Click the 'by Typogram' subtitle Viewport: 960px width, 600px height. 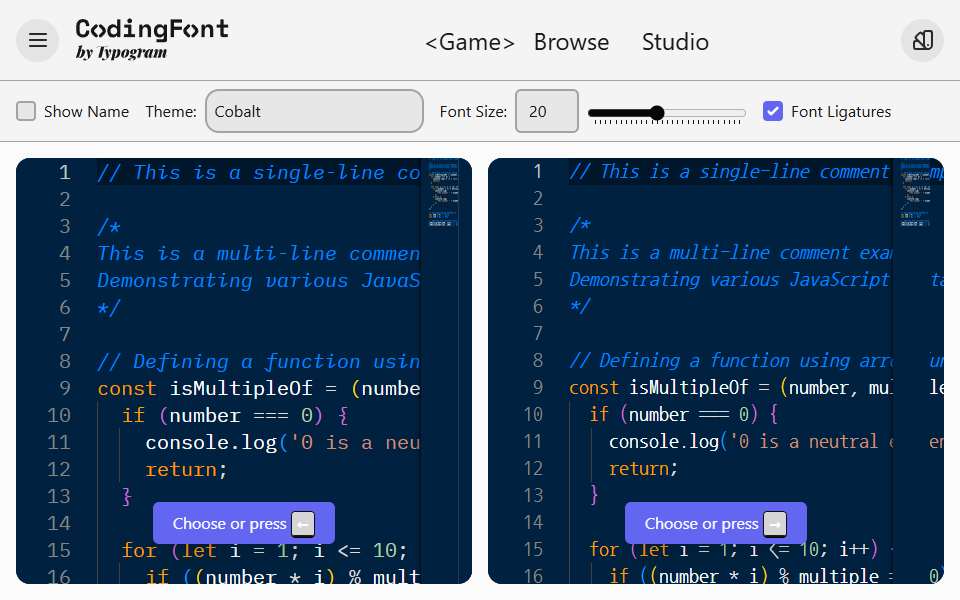click(x=121, y=53)
